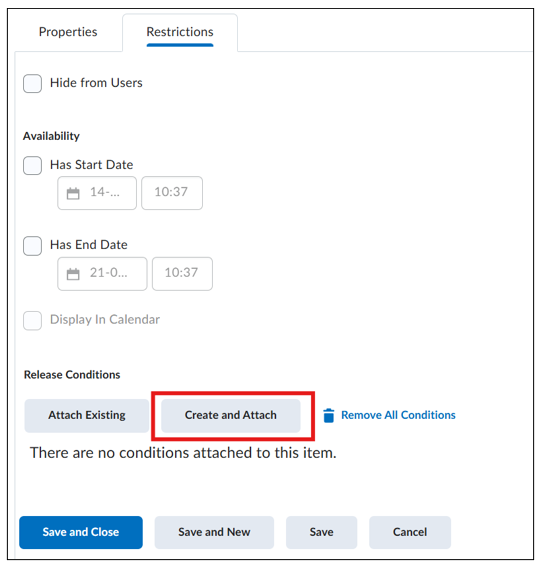Tick the Display In Calendar checkbox
Viewport: 540px width, 568px height.
pyautogui.click(x=33, y=321)
